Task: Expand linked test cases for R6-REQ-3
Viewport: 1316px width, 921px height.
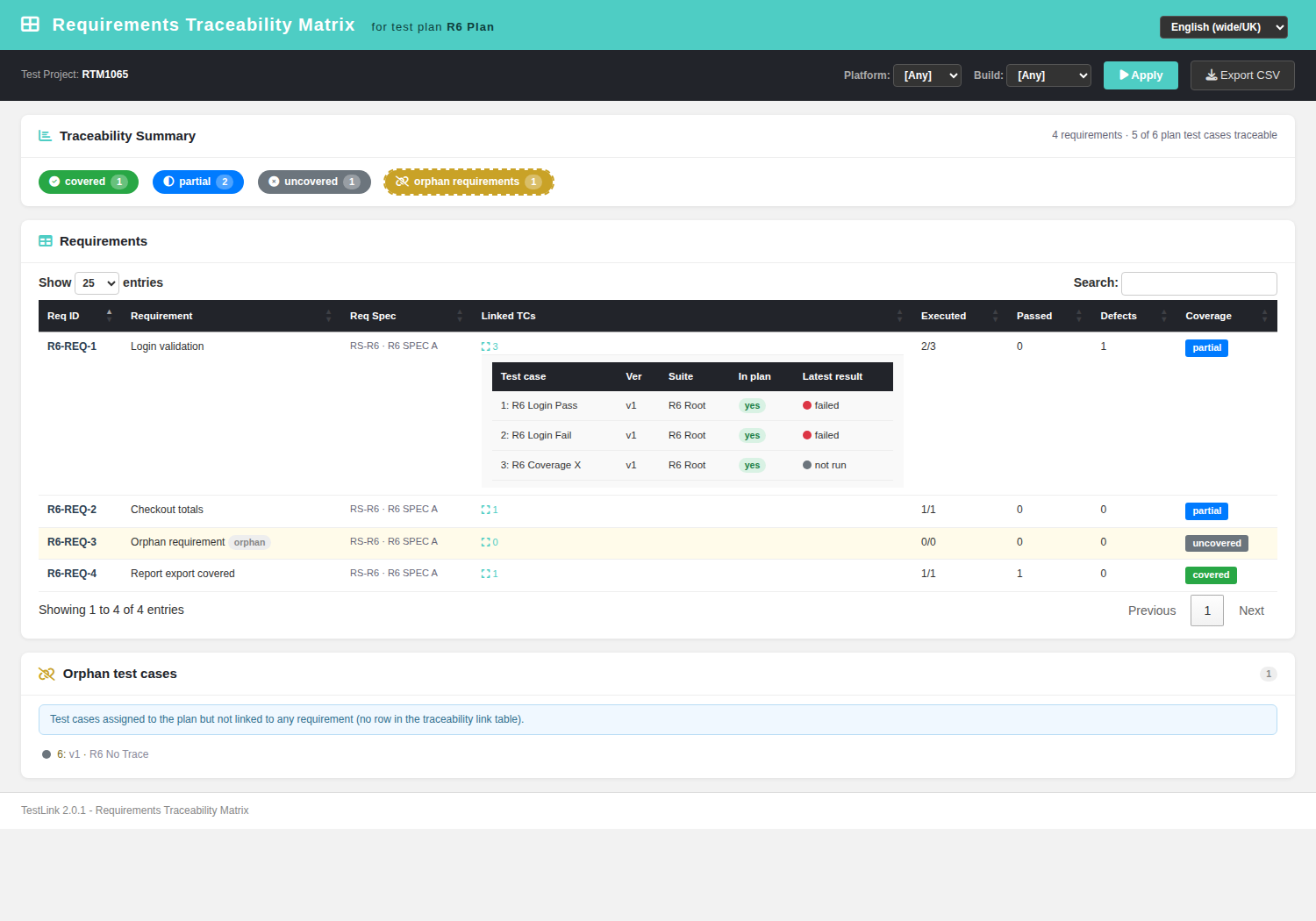Action: (490, 542)
